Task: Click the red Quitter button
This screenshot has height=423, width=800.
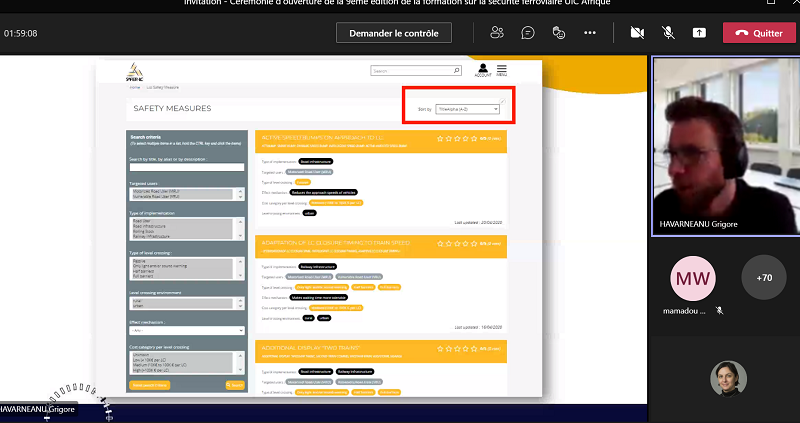Action: point(759,33)
